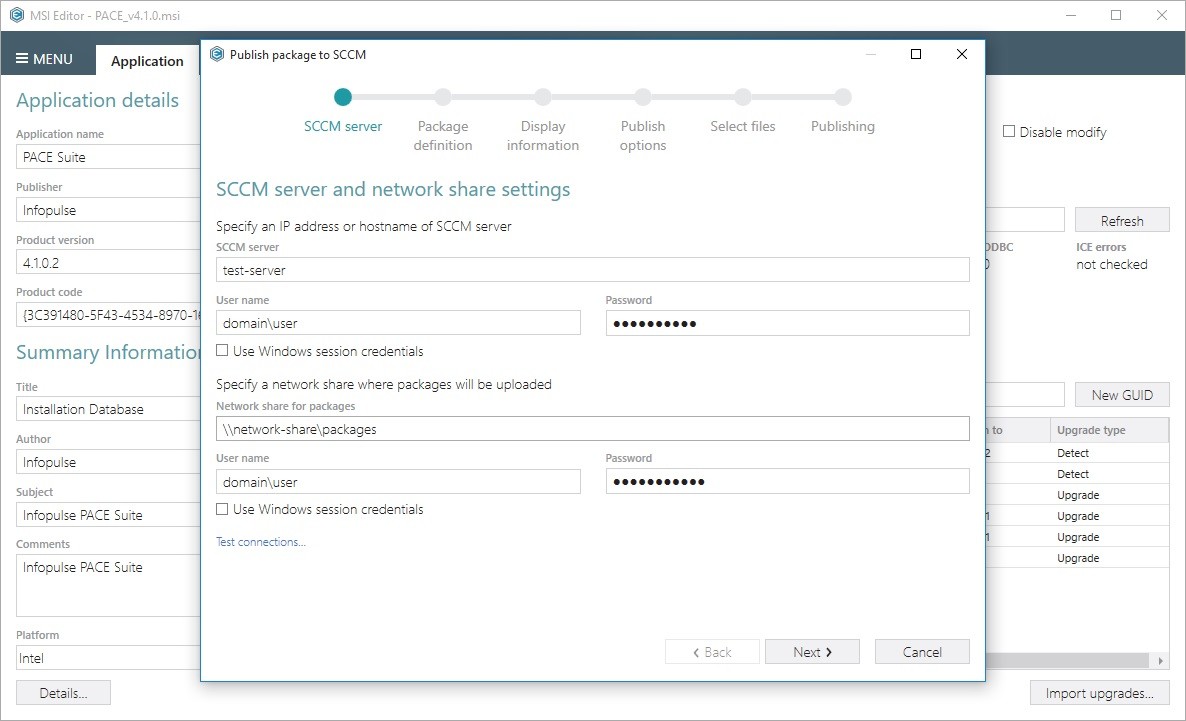1186x721 pixels.
Task: Click the Author field Infopulse
Action: coord(108,462)
